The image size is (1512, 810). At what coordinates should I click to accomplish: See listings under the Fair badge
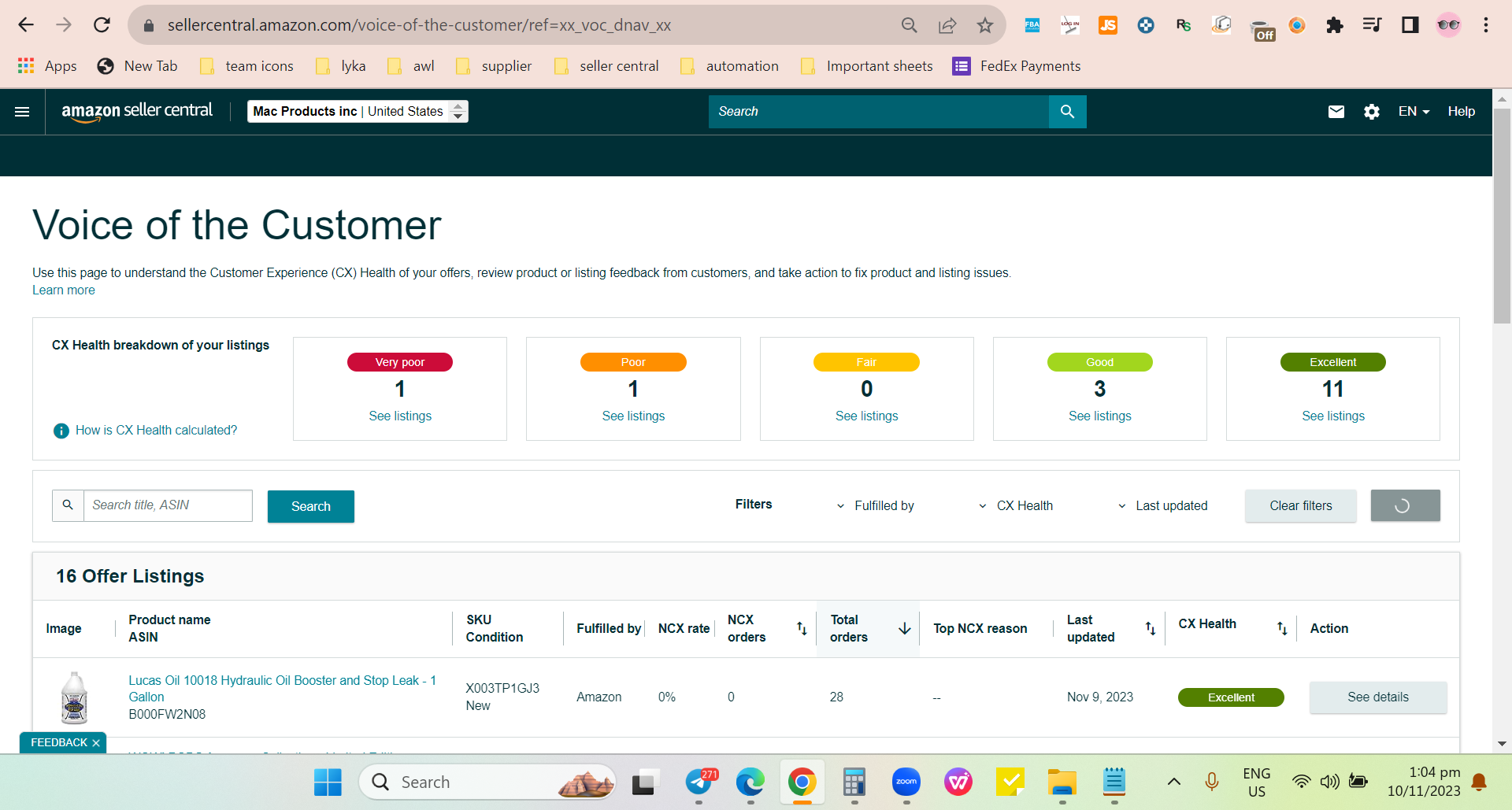pyautogui.click(x=867, y=416)
